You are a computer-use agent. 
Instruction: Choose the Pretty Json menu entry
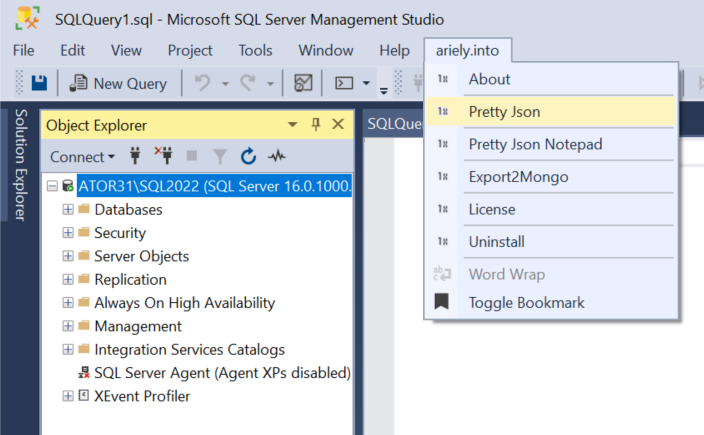[551, 112]
